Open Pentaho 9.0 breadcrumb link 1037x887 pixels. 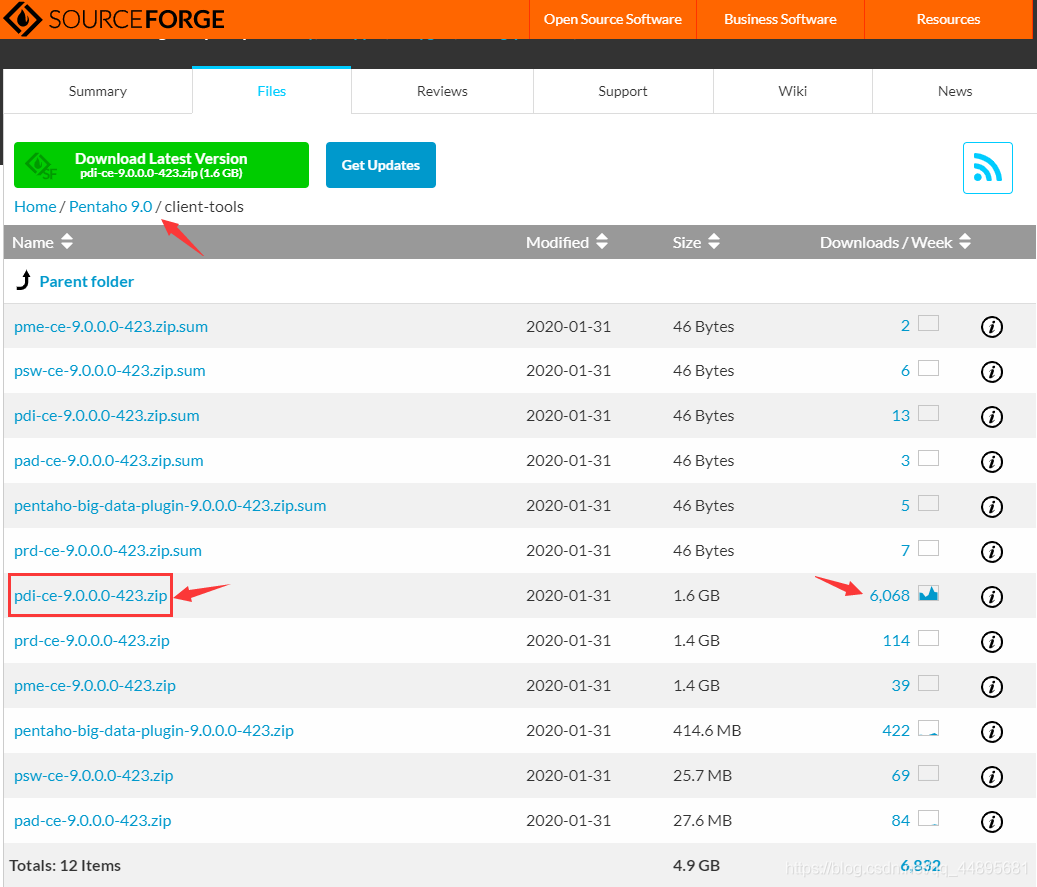tap(110, 206)
